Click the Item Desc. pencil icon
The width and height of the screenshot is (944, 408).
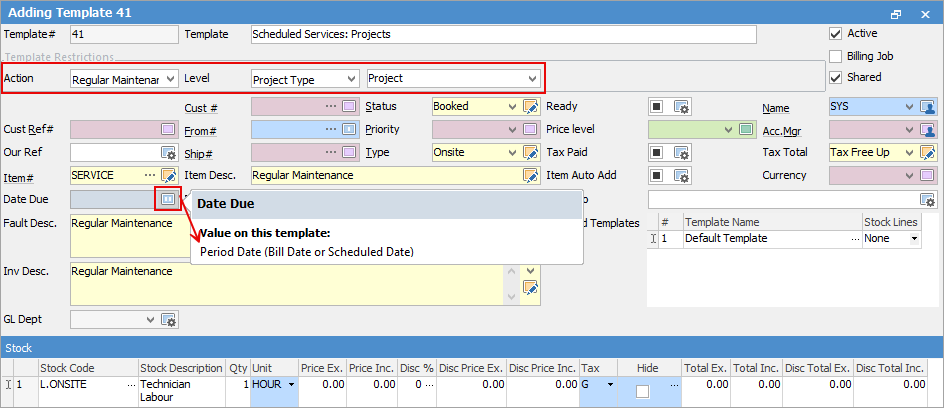point(530,176)
